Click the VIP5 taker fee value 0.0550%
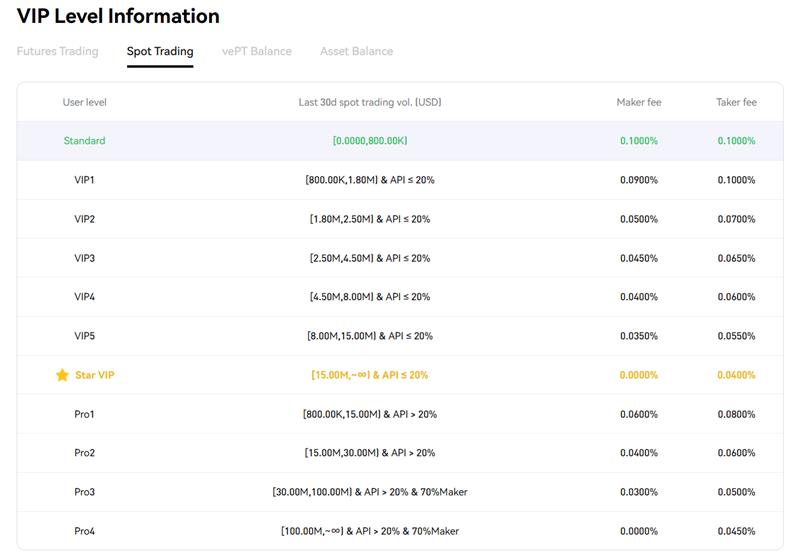 point(736,336)
